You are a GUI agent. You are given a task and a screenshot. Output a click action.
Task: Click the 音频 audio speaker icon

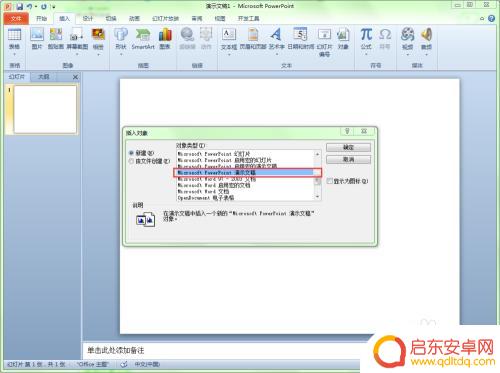tap(426, 35)
